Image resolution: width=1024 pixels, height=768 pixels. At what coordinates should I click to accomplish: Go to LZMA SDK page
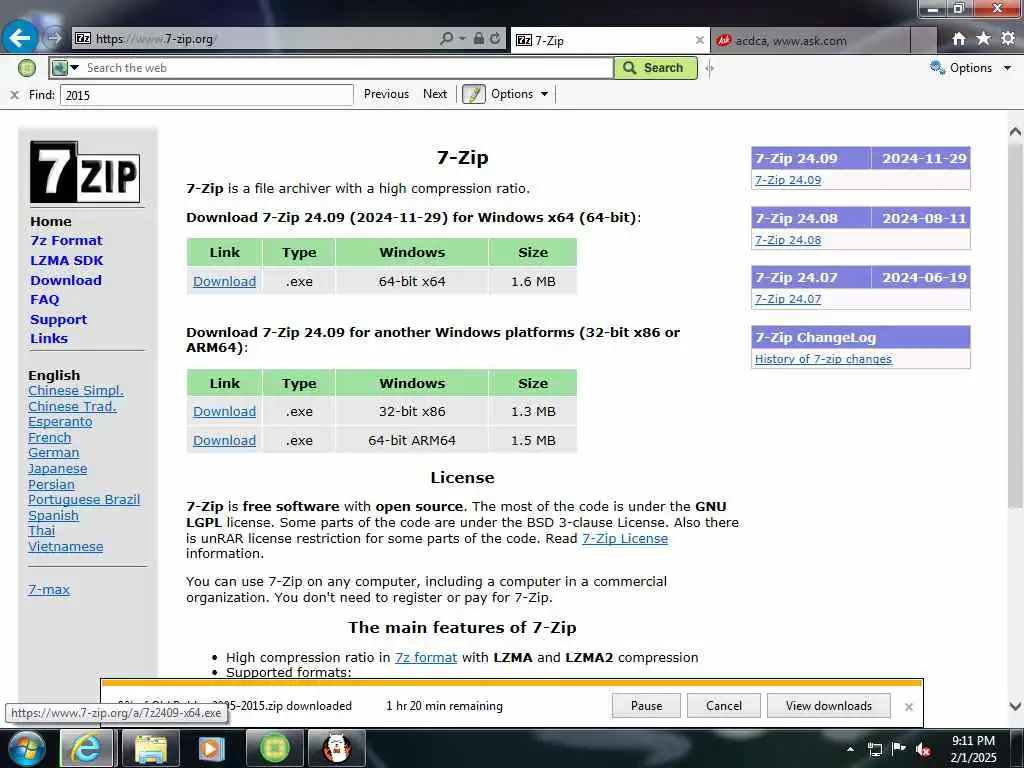click(x=67, y=261)
